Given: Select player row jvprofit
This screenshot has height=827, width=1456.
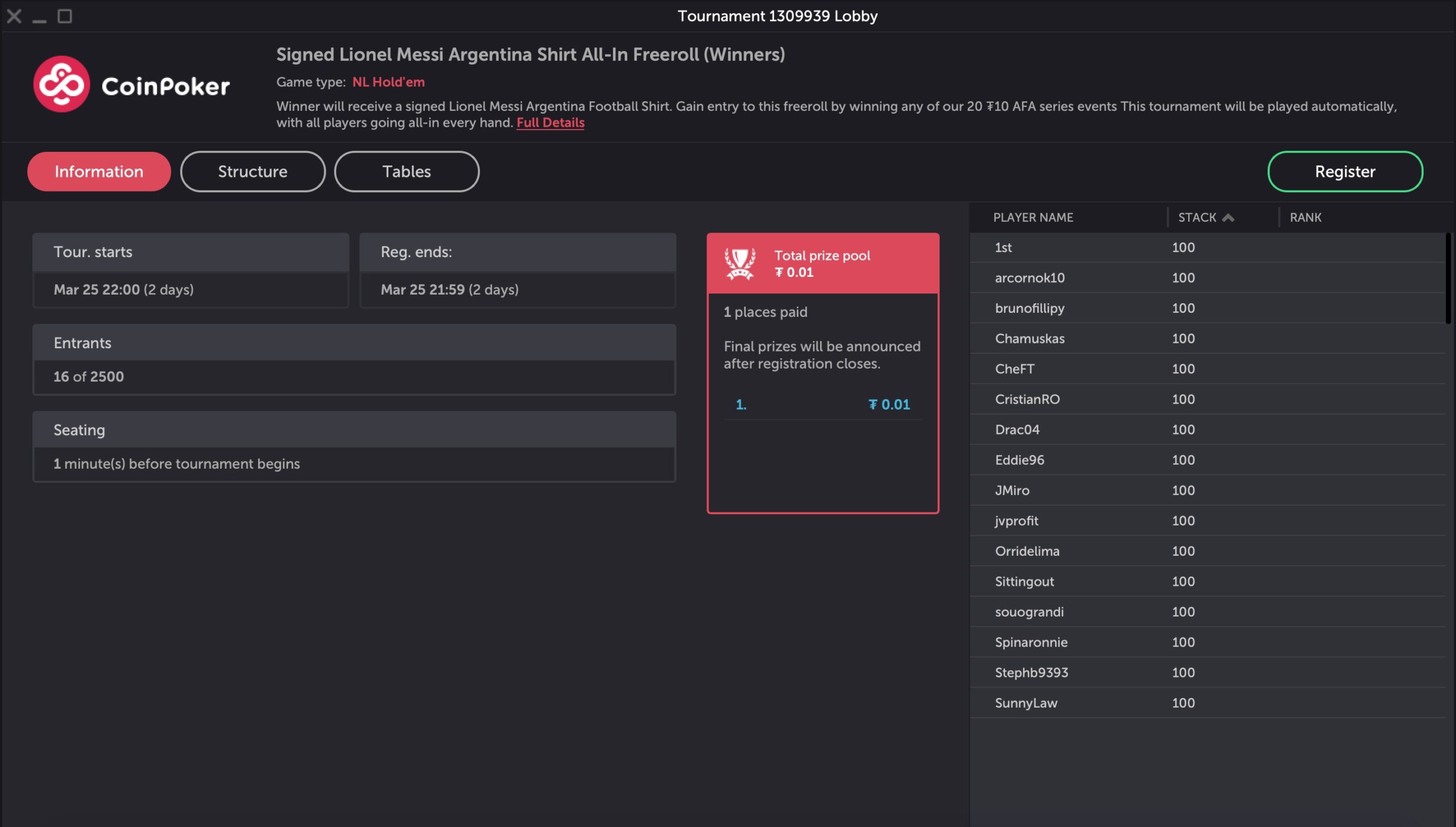Looking at the screenshot, I should point(1207,520).
